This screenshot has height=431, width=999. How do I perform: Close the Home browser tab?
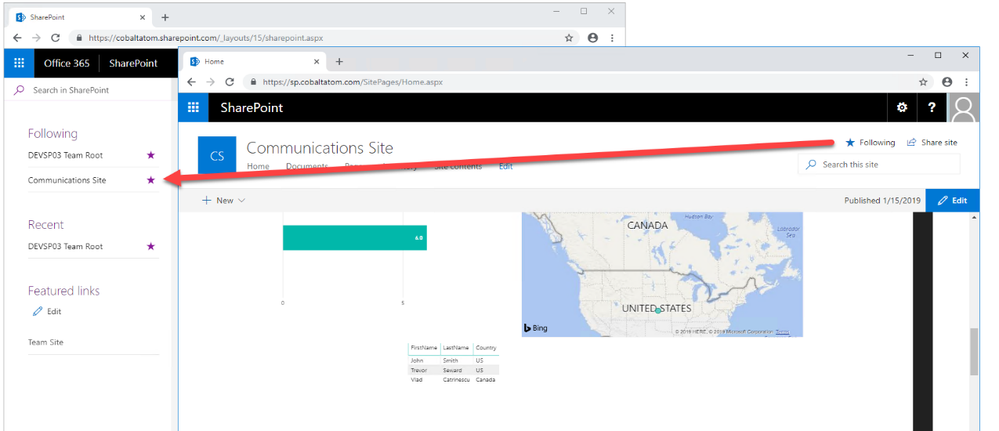316,62
